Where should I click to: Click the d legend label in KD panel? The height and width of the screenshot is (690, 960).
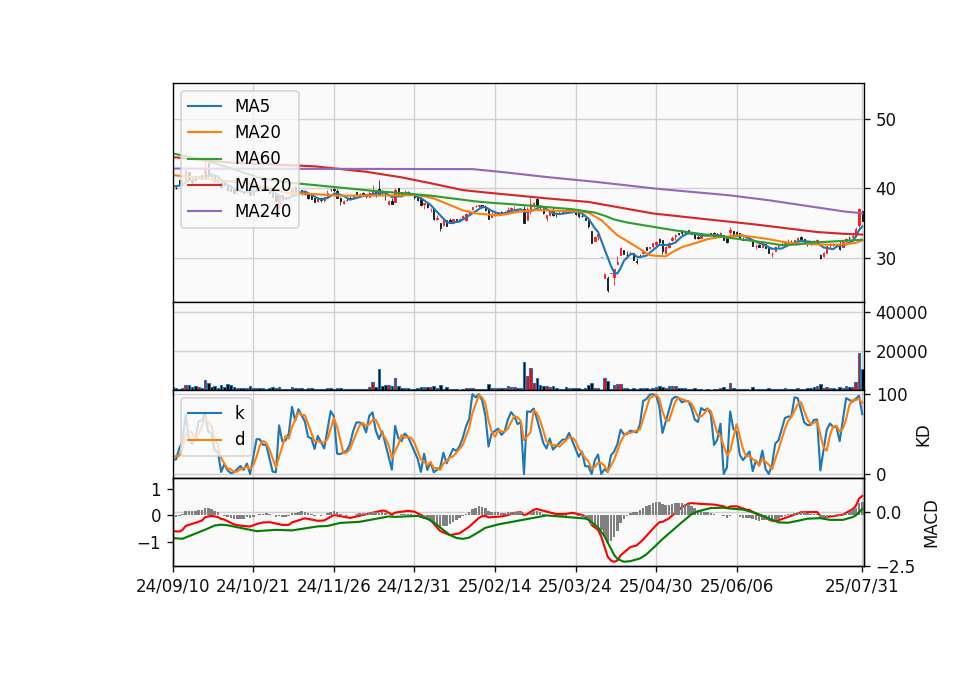coord(240,439)
